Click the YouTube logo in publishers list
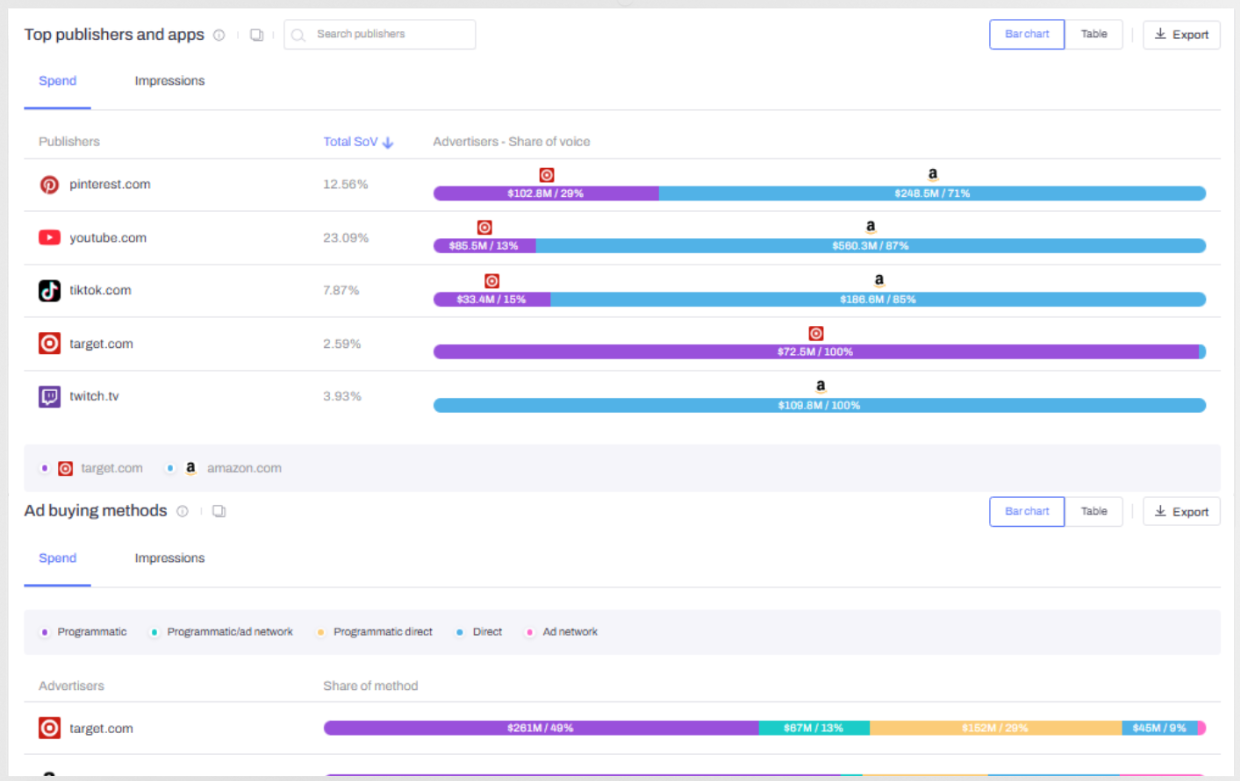This screenshot has height=781, width=1240. 49,238
